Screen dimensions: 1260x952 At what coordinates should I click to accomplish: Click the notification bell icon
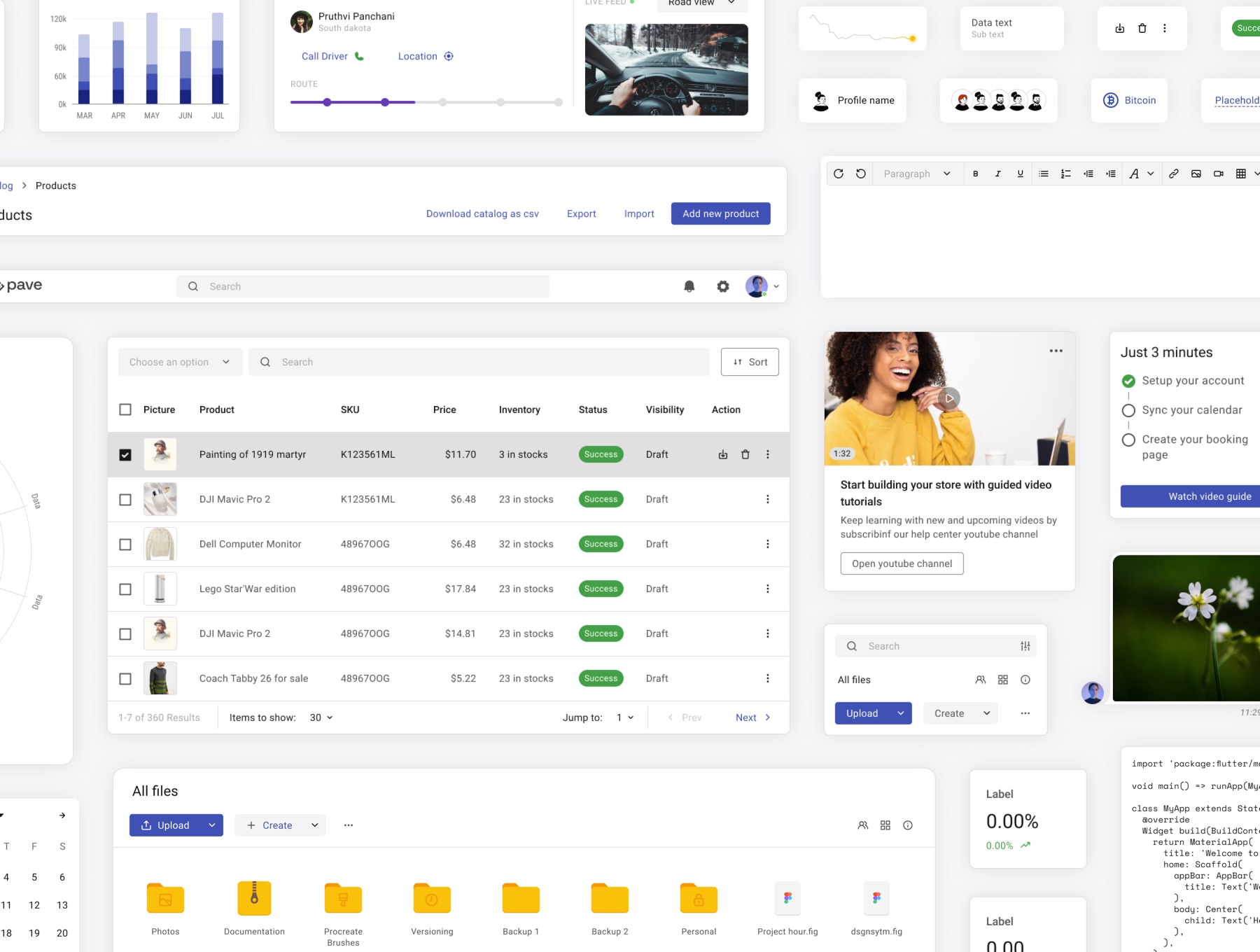click(x=689, y=286)
